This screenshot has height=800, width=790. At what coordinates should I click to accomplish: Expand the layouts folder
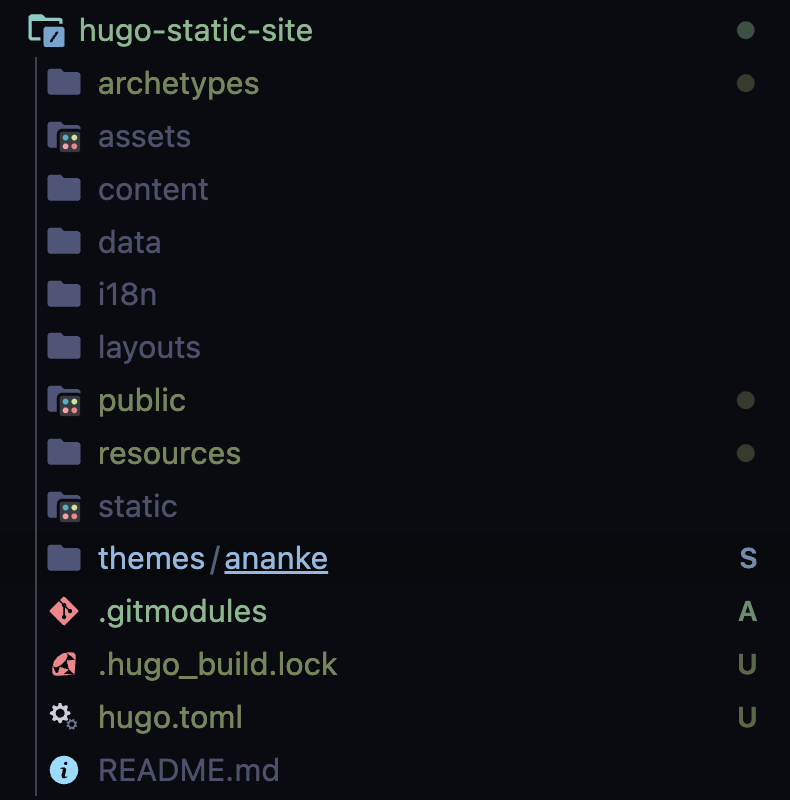click(x=148, y=347)
